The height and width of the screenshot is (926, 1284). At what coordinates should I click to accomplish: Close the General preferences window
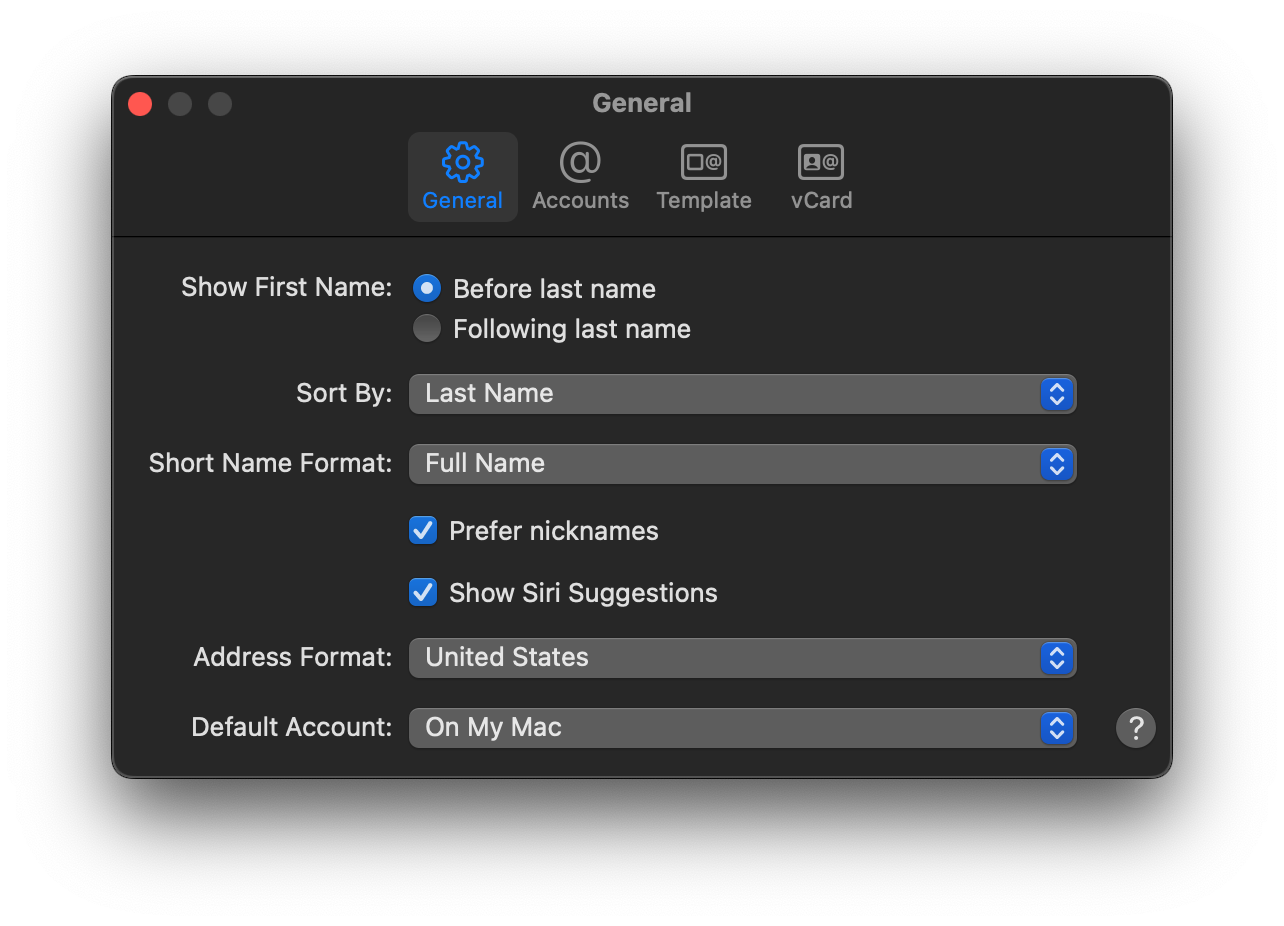[x=140, y=104]
